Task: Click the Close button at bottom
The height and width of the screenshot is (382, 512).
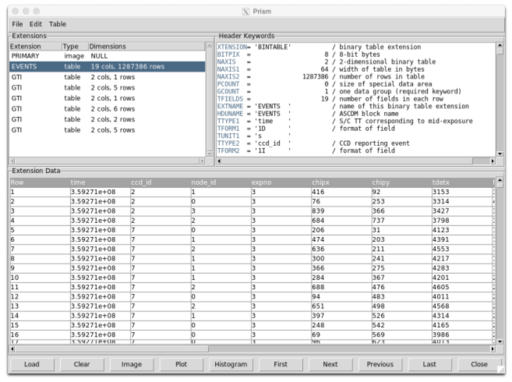Action: pyautogui.click(x=479, y=364)
